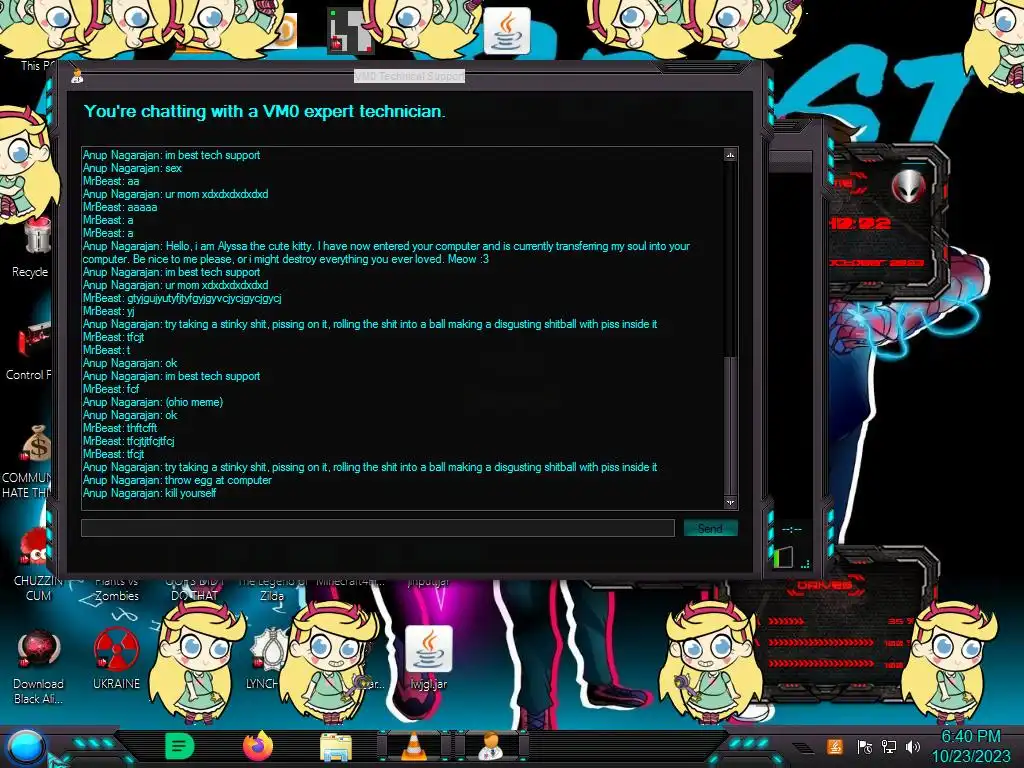
Task: Click the message "MrBeast: yj"
Action: point(108,311)
